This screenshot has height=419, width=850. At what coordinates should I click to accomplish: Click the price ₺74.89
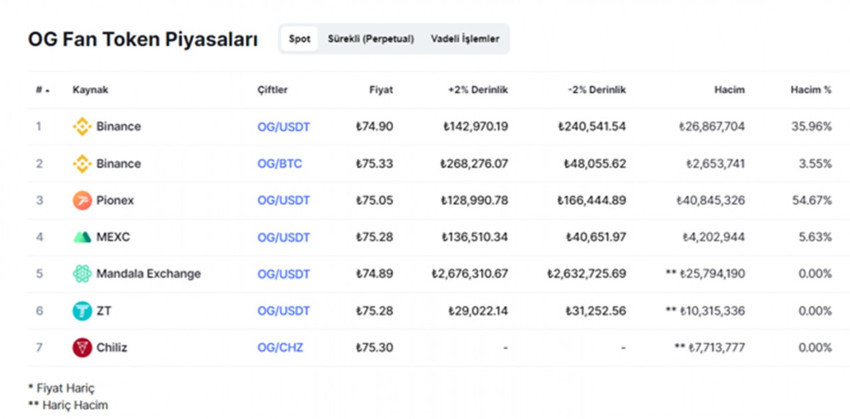point(375,274)
